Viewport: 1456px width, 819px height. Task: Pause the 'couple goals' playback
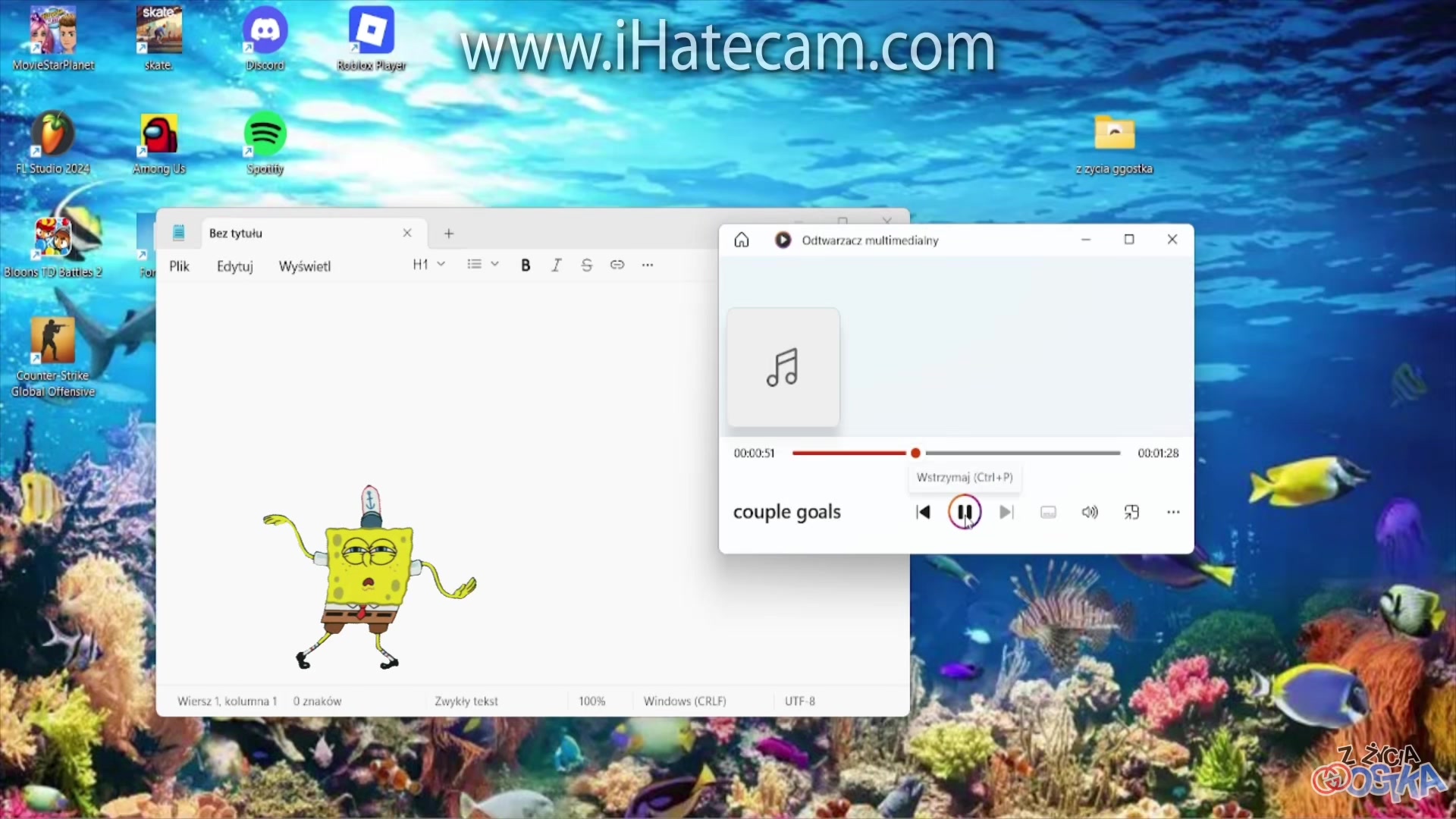[965, 512]
